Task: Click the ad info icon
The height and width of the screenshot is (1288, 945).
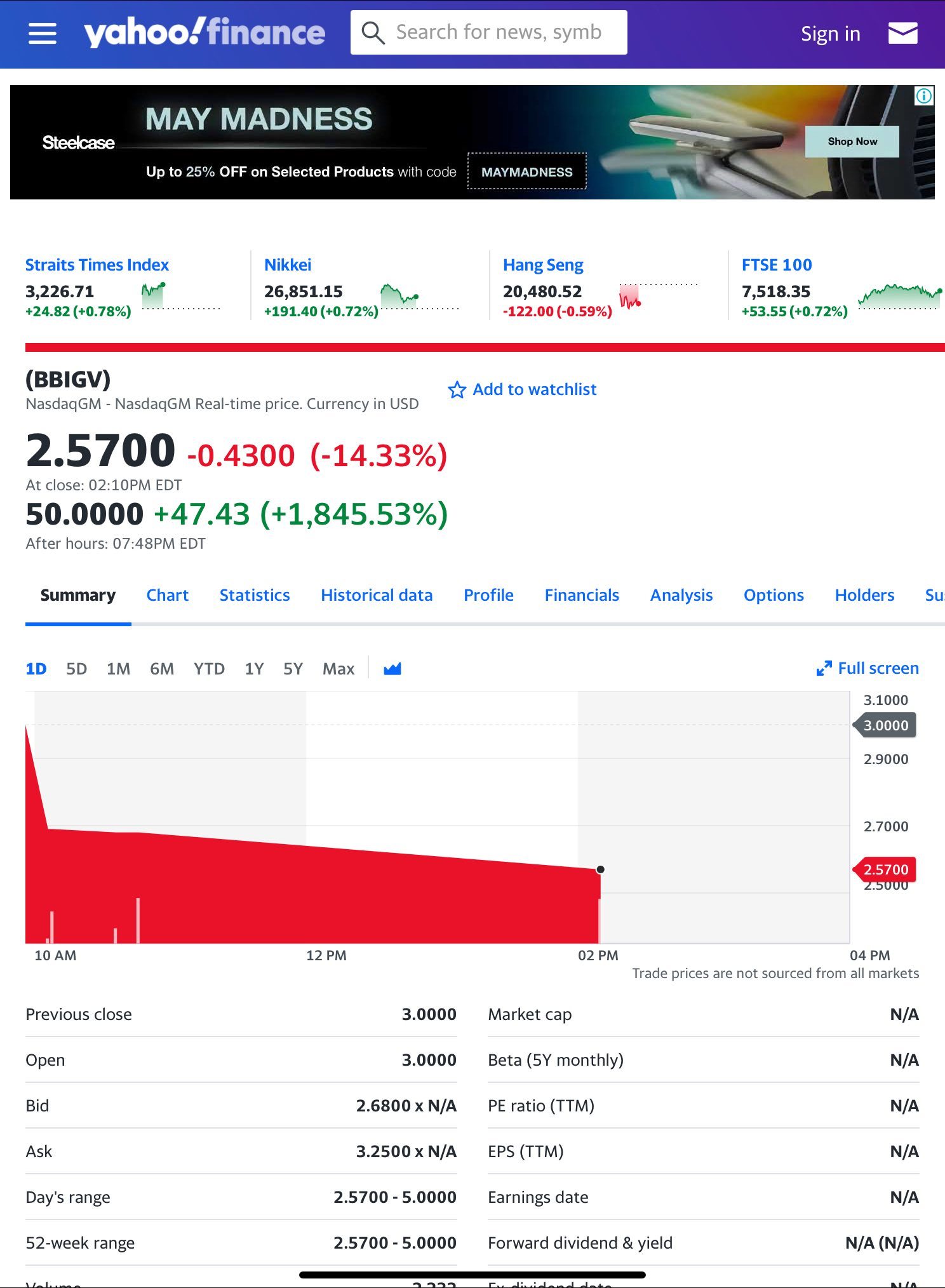Action: [x=924, y=96]
